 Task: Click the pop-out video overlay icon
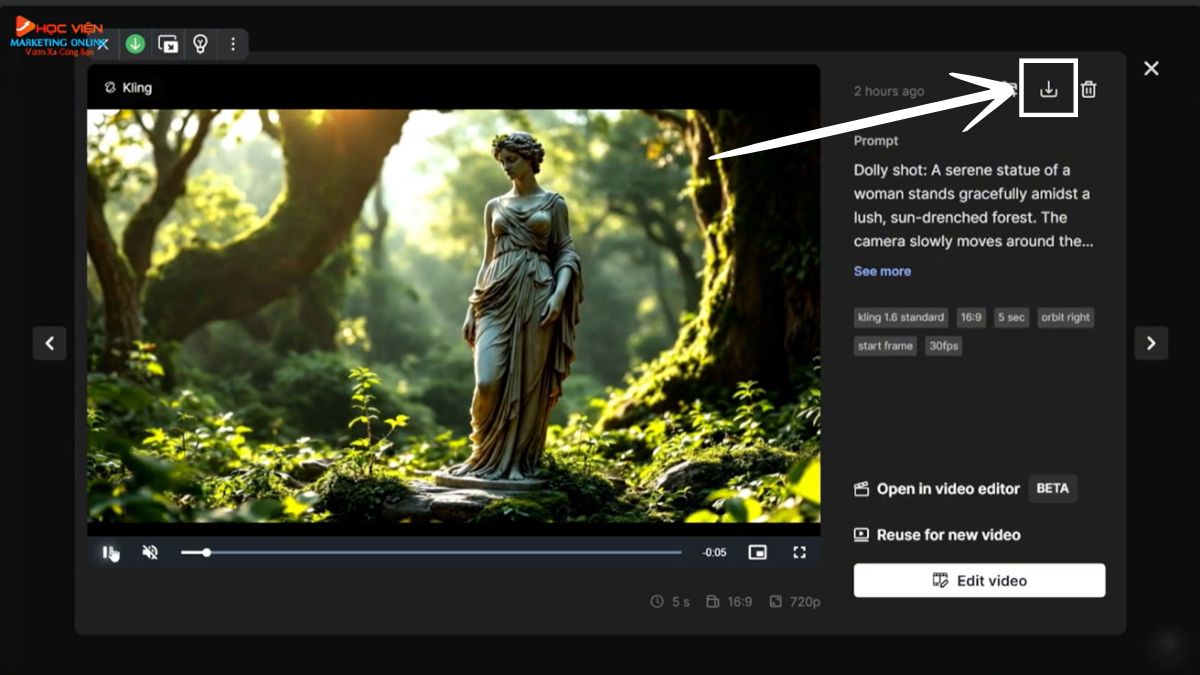click(x=168, y=44)
